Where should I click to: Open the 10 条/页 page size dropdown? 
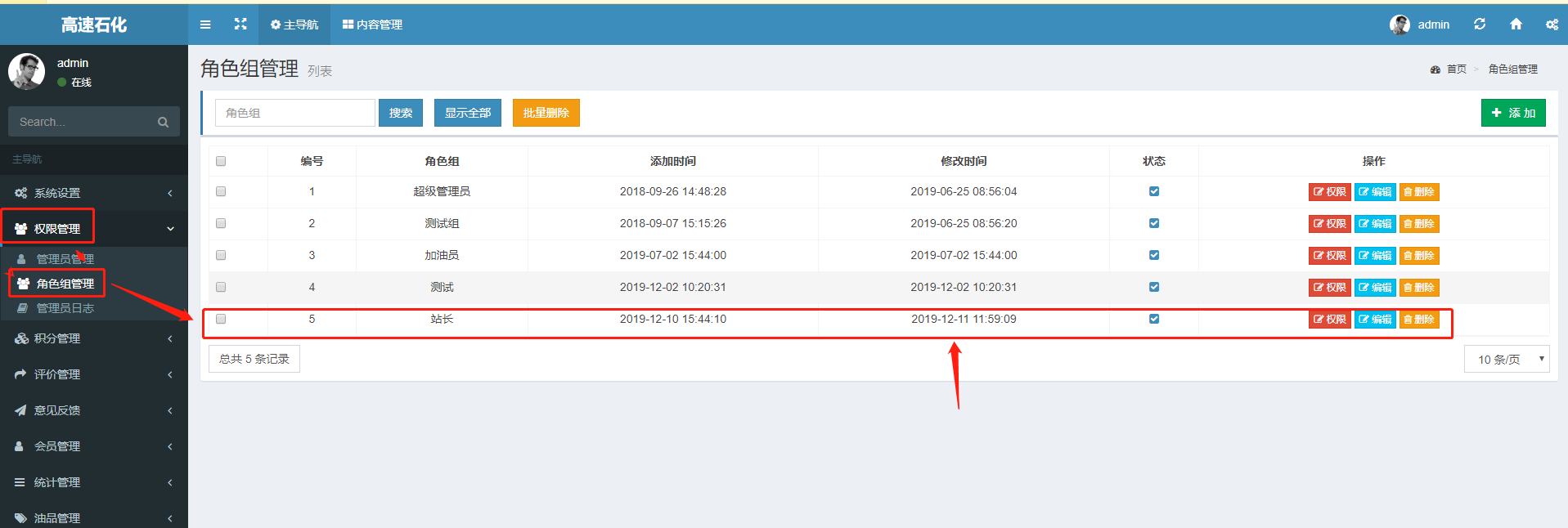click(1507, 359)
